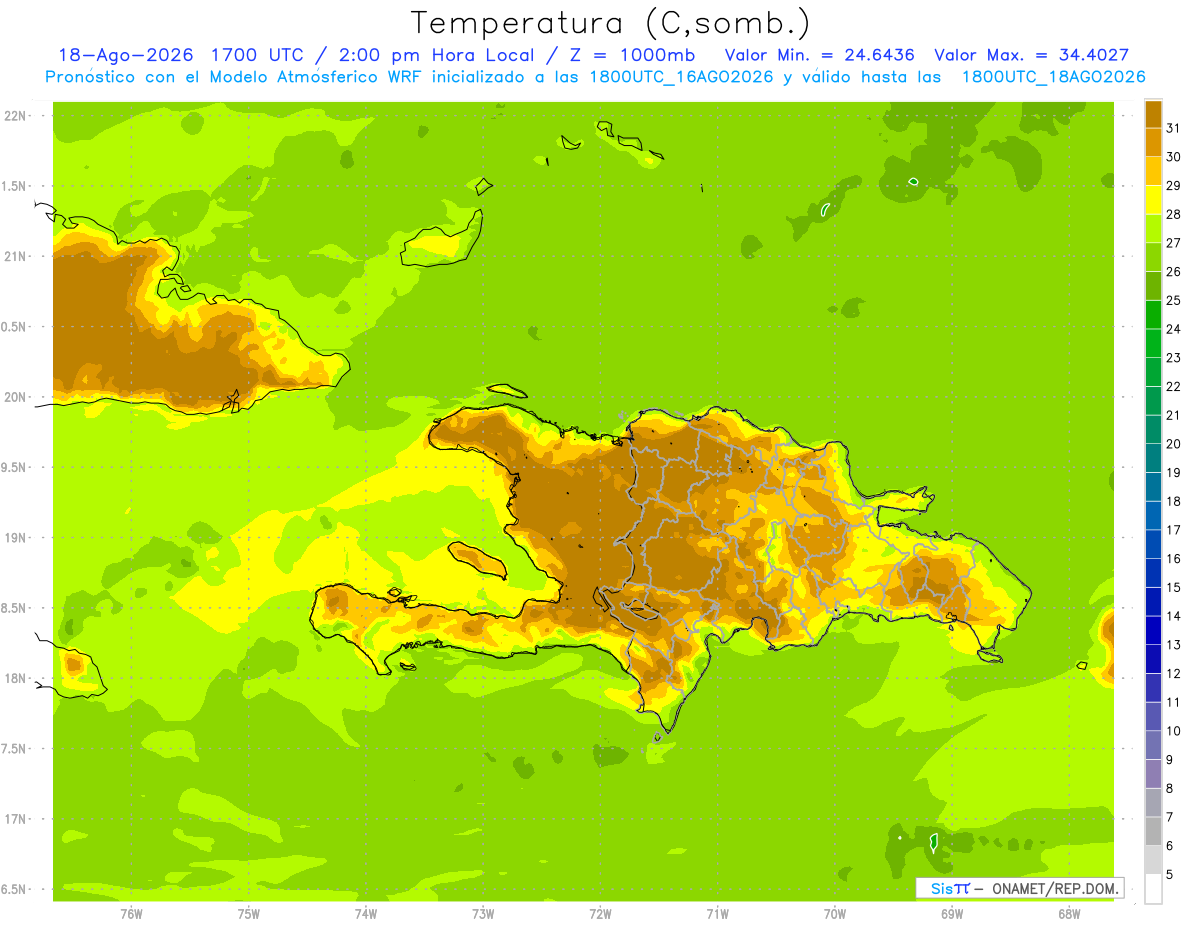Image resolution: width=1200 pixels, height=927 pixels.
Task: Click the '15' legend value
Action: [1174, 587]
